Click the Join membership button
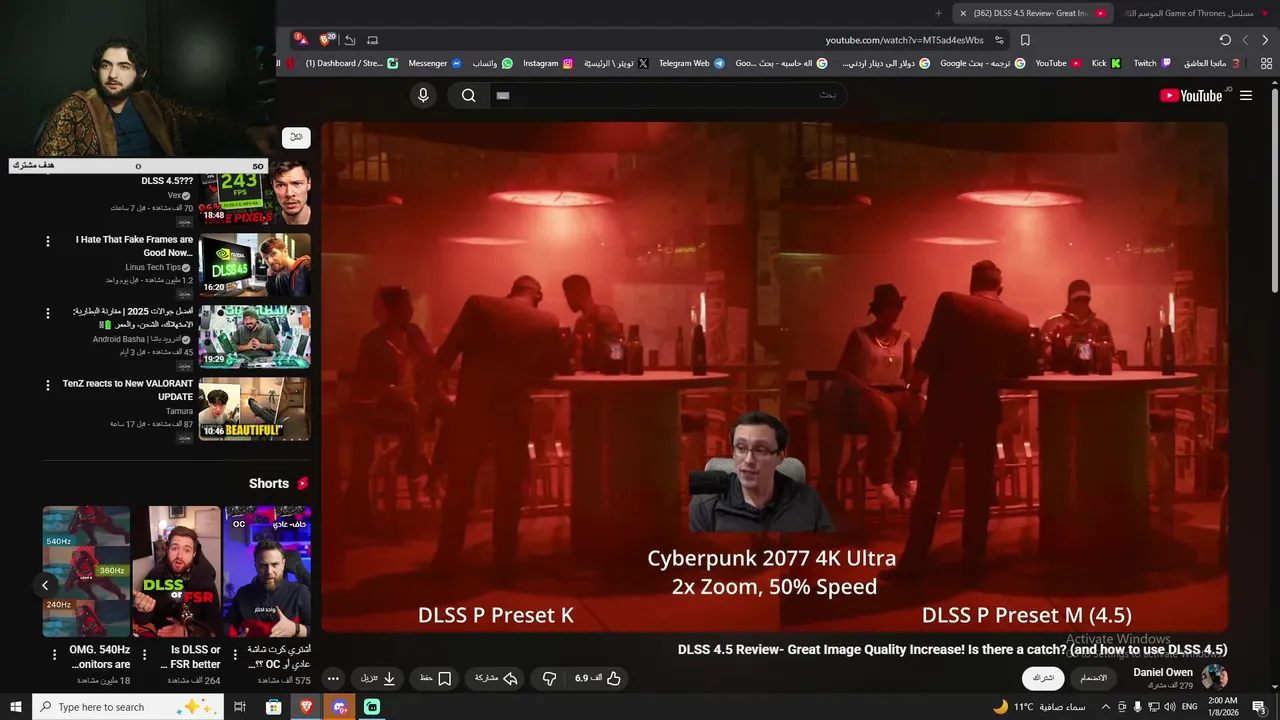Image resolution: width=1280 pixels, height=720 pixels. [x=1094, y=678]
